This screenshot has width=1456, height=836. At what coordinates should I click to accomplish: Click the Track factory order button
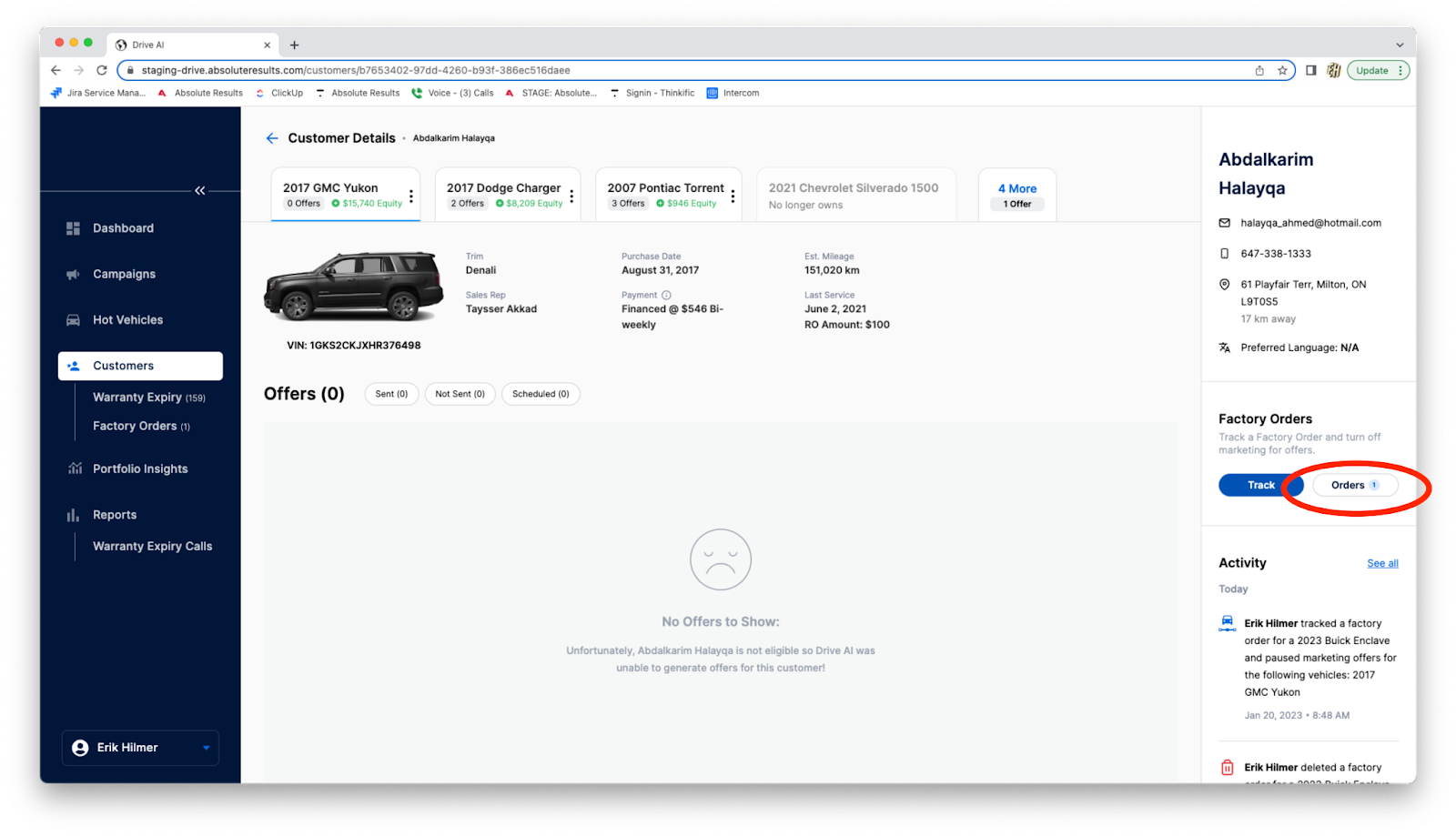1260,485
